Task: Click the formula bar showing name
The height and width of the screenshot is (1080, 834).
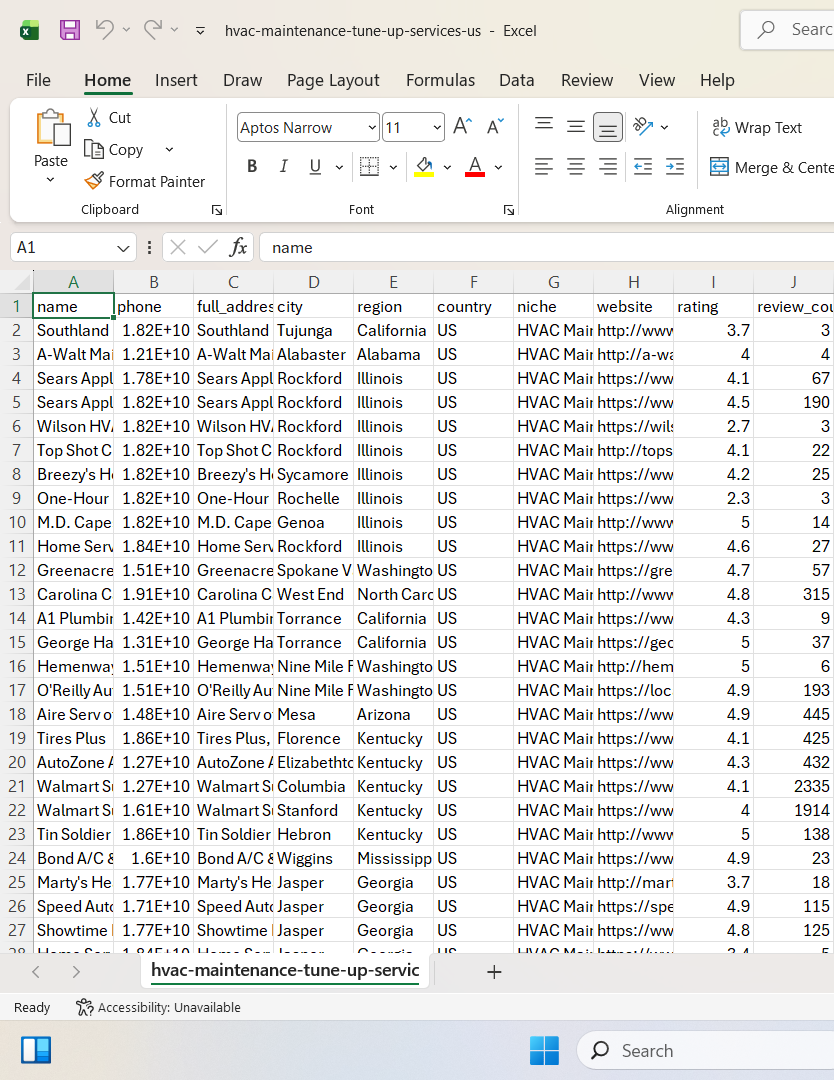Action: pyautogui.click(x=548, y=247)
